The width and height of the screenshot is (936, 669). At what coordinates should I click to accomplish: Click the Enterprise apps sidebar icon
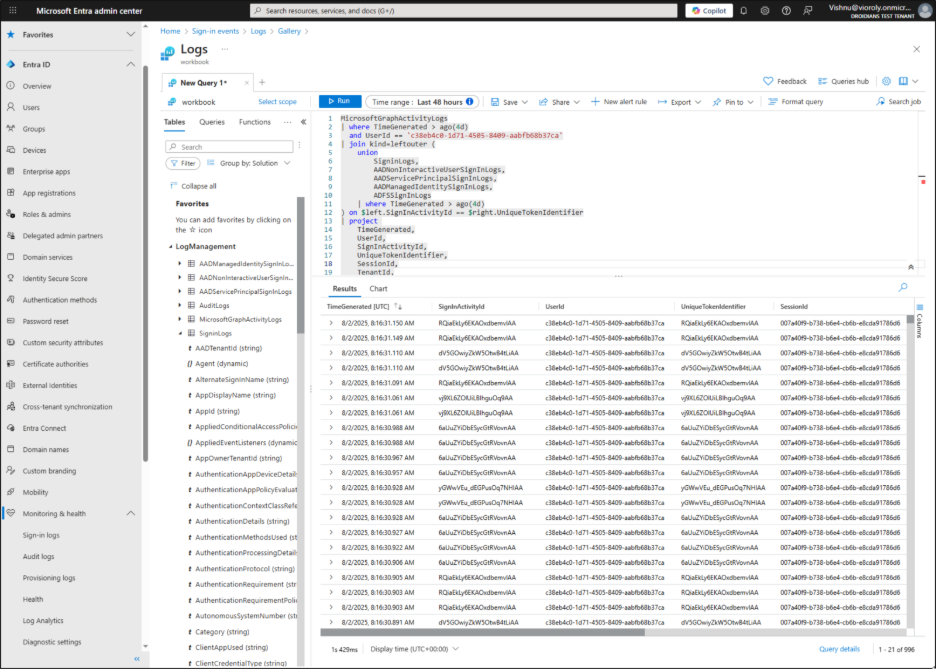(x=11, y=171)
